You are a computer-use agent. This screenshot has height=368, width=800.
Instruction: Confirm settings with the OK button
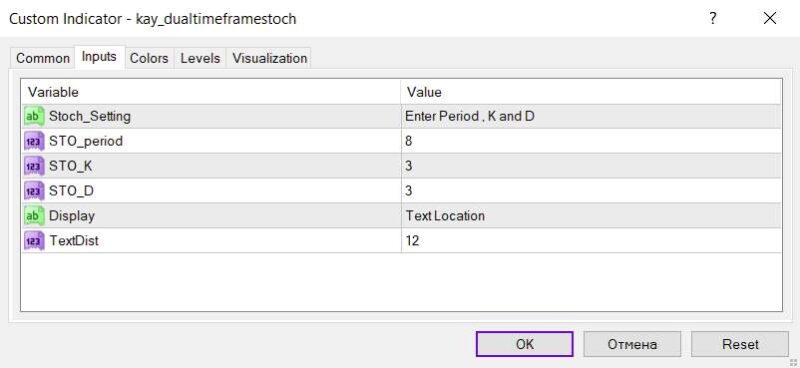[x=524, y=344]
